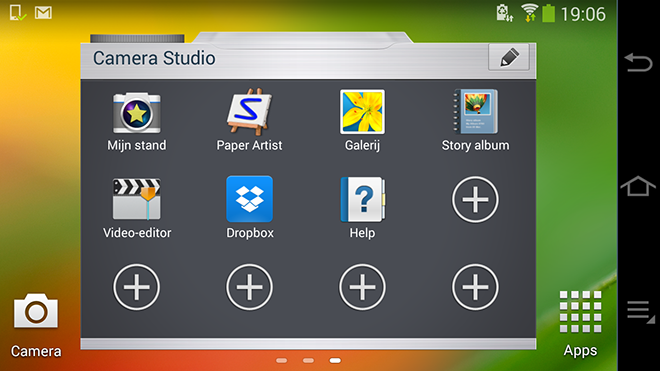
Task: Open the Help app
Action: pyautogui.click(x=362, y=208)
